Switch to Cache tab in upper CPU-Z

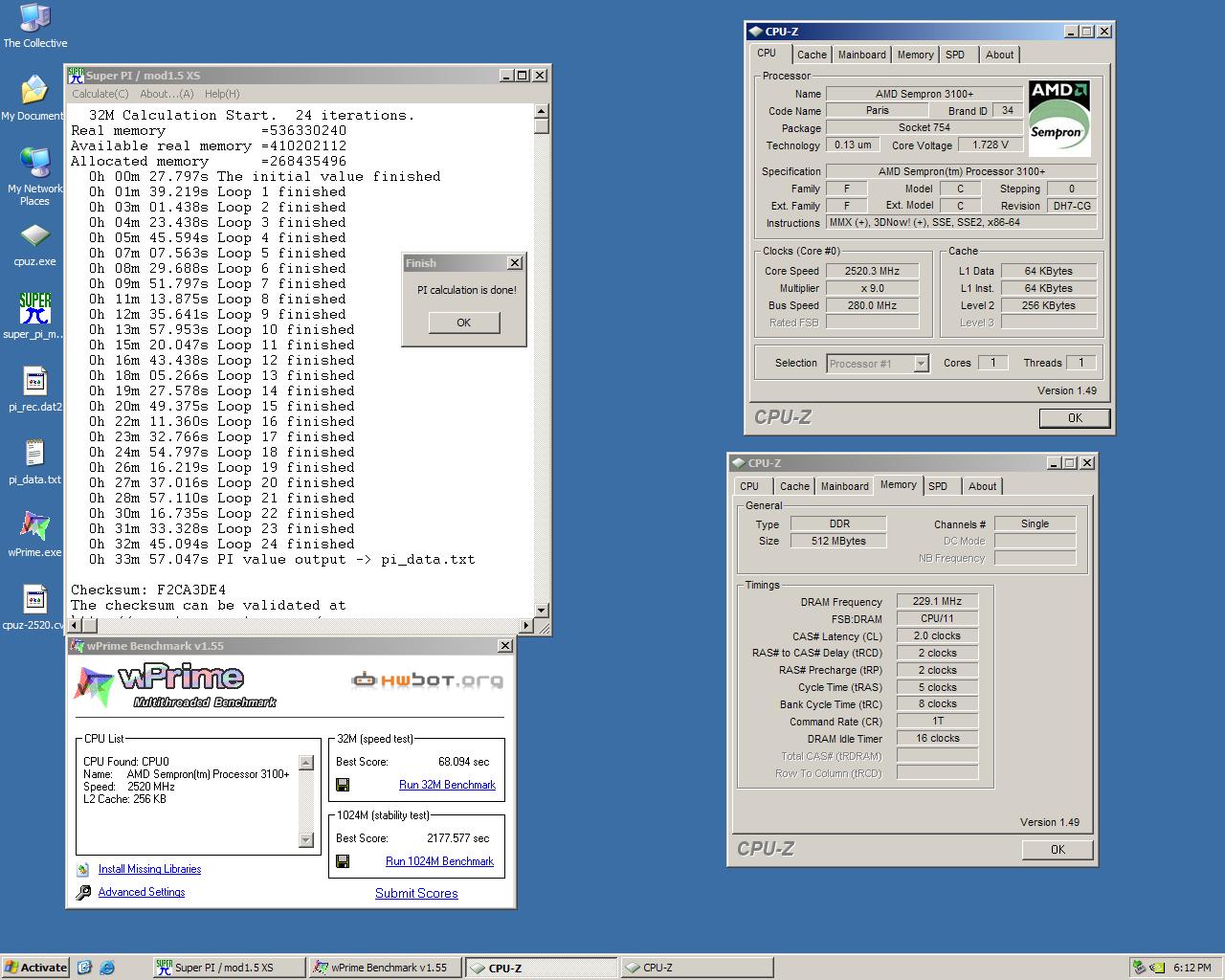(x=812, y=55)
